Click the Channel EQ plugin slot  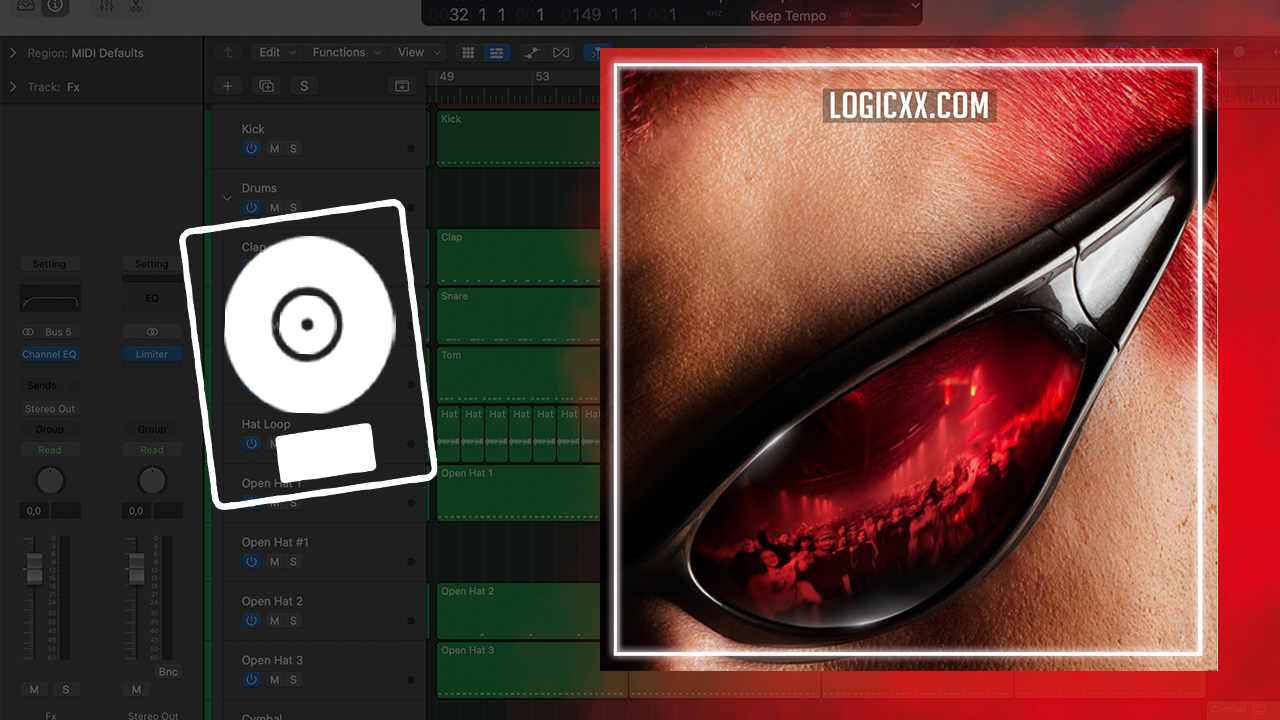point(49,354)
